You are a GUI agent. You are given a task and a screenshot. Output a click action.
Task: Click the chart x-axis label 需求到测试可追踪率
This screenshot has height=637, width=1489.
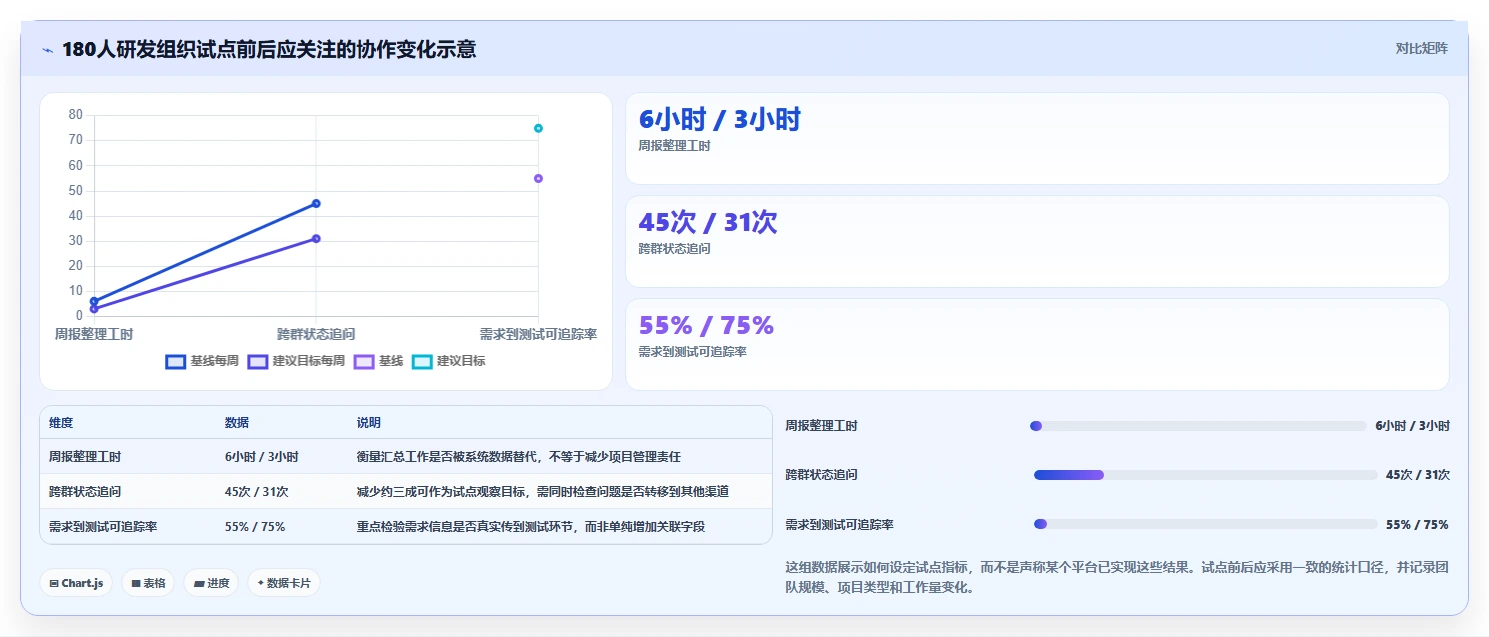[x=538, y=334]
